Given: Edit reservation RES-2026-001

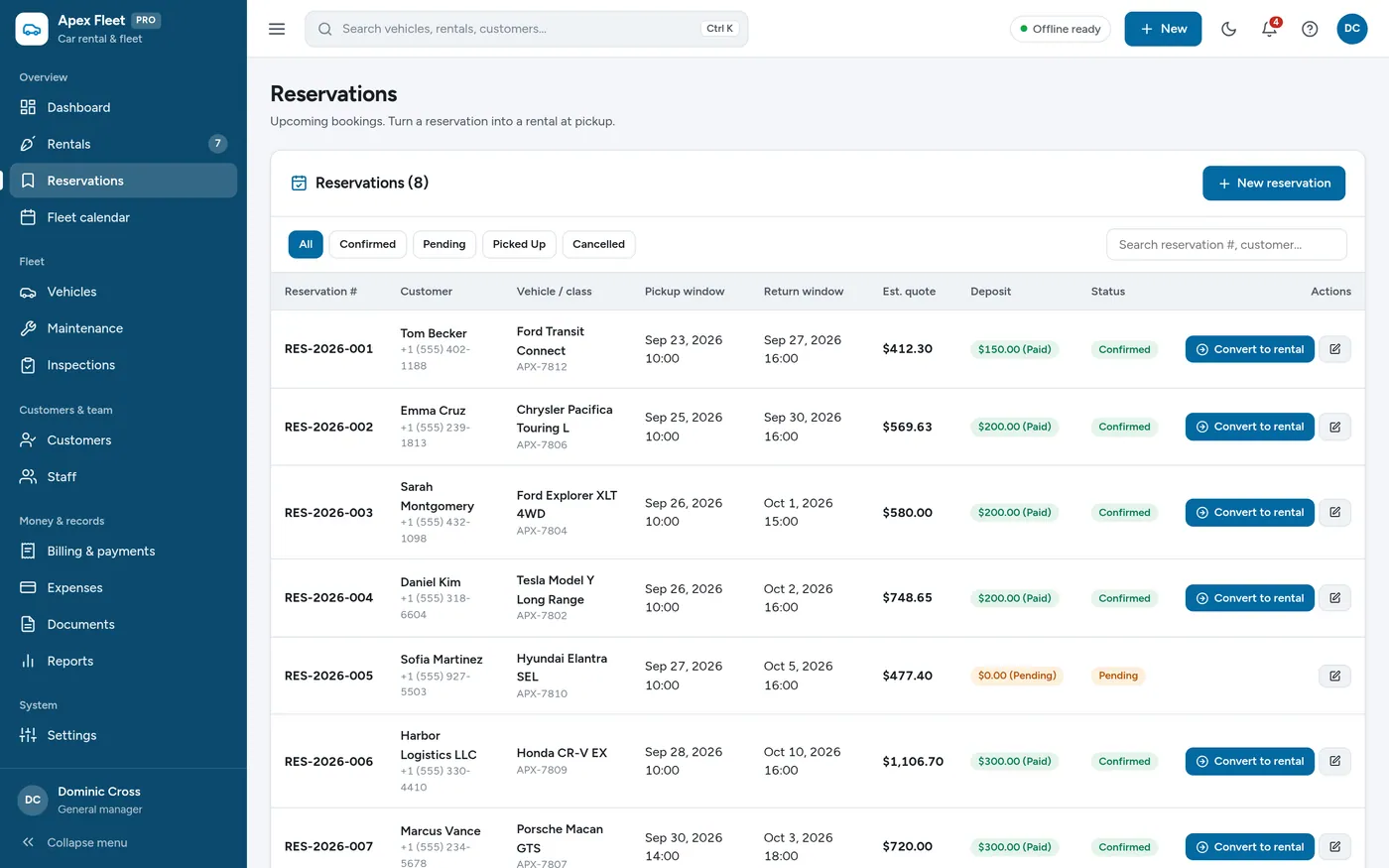Looking at the screenshot, I should [1334, 349].
